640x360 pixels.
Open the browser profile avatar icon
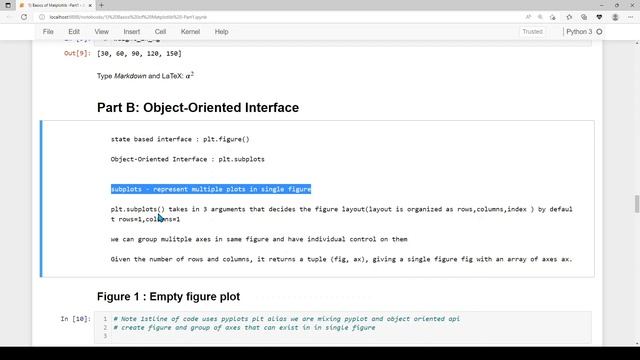coord(615,17)
